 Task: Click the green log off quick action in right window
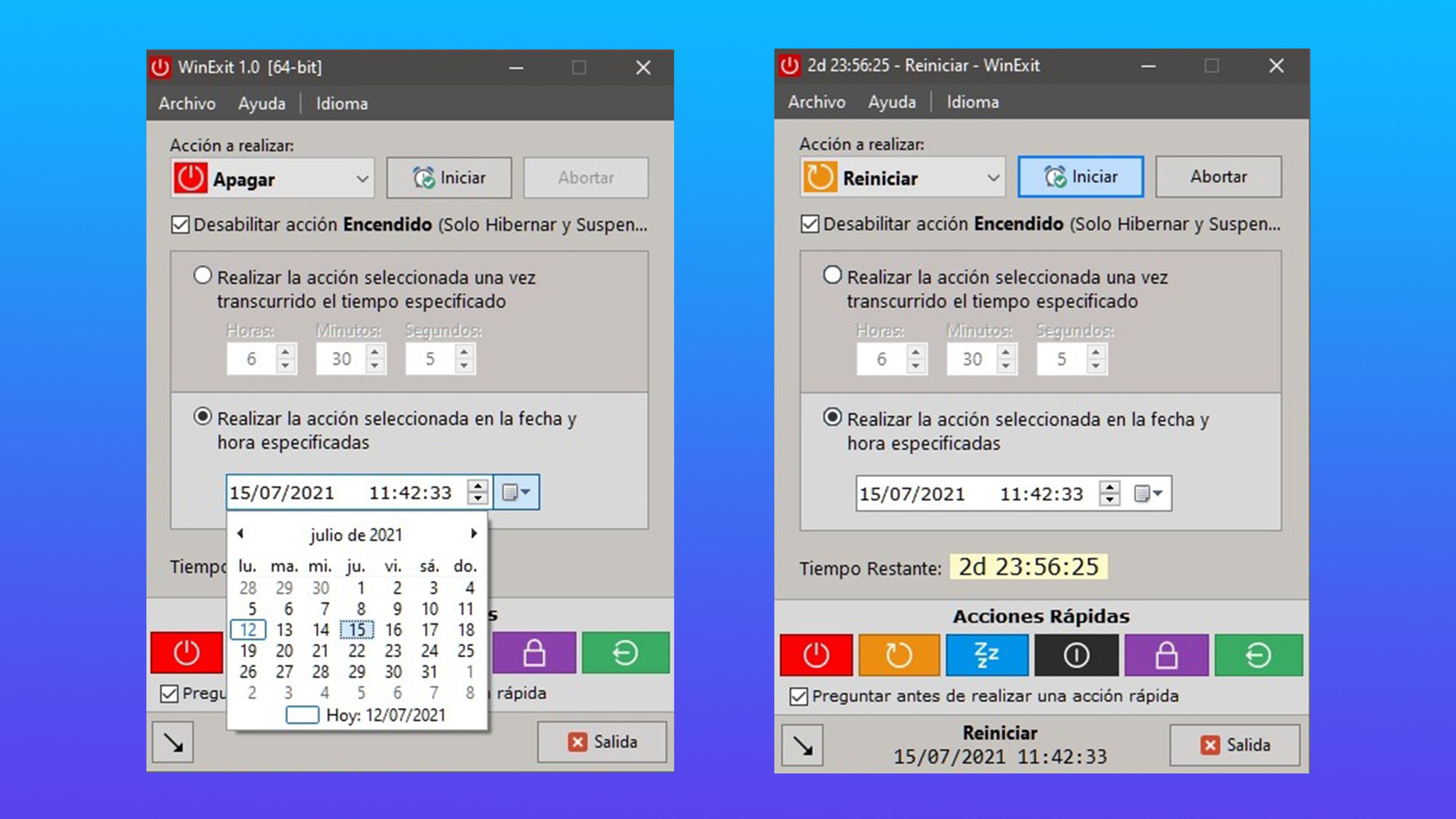pyautogui.click(x=1258, y=655)
